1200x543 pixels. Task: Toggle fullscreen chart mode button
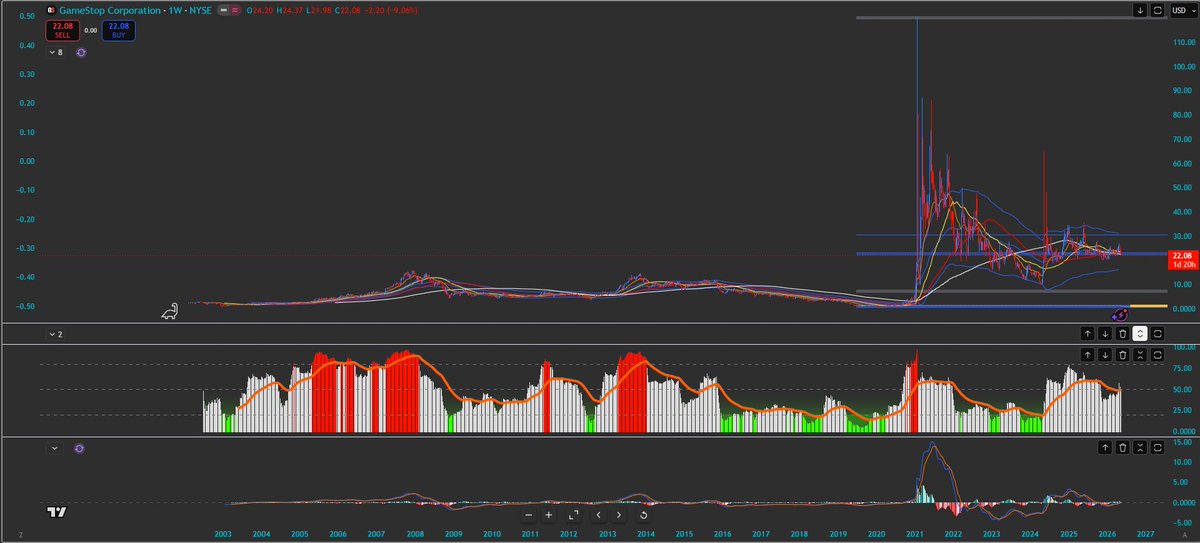[573, 515]
